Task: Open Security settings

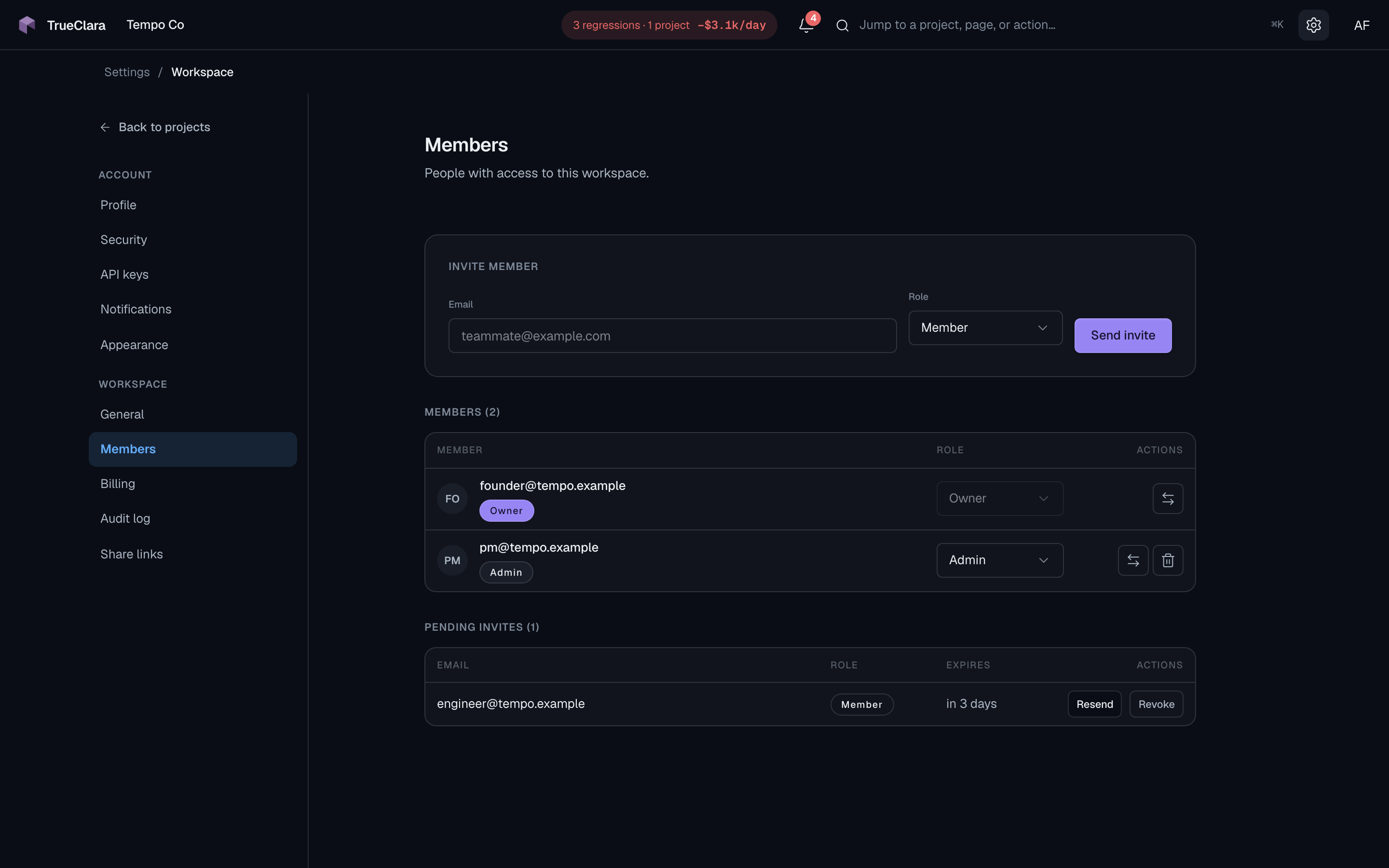Action: pos(193,240)
